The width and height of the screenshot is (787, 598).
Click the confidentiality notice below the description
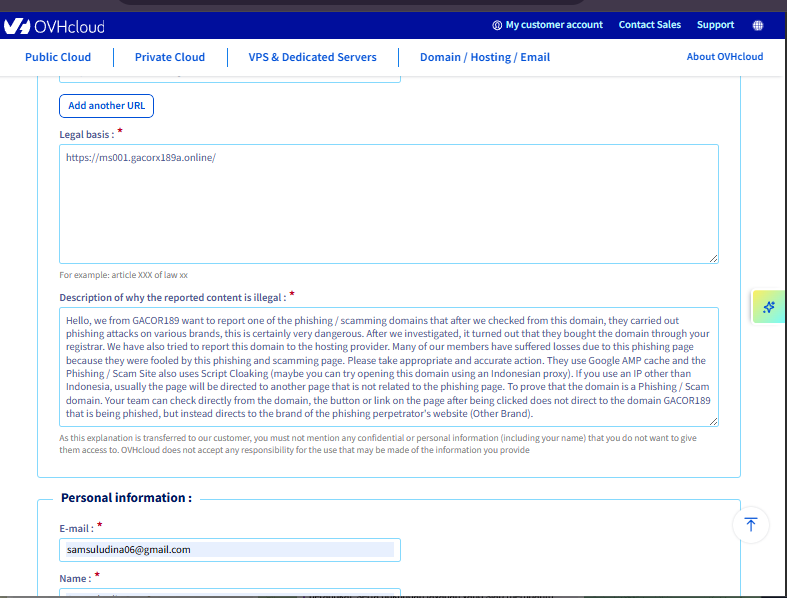tap(378, 444)
